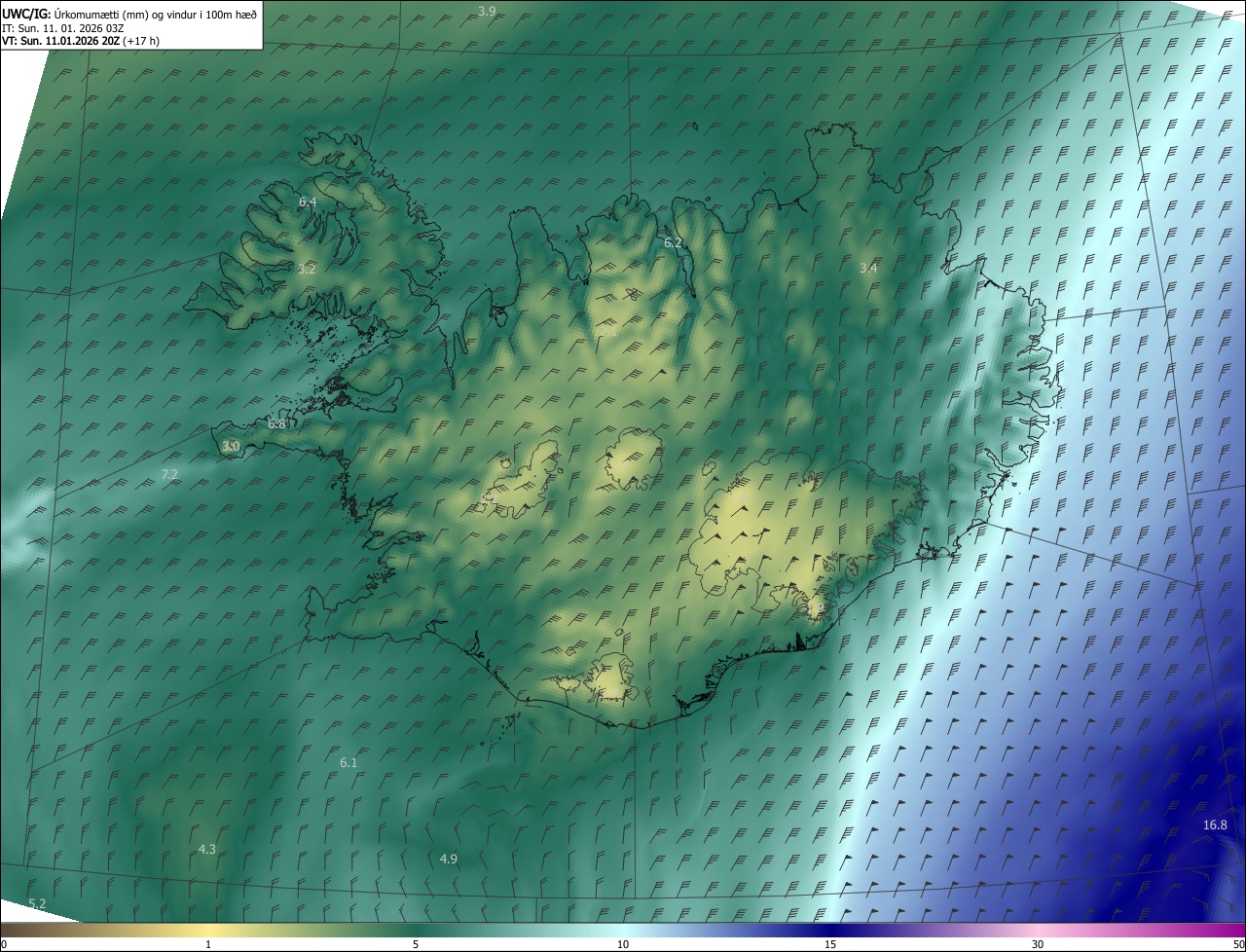Click the 4.9 value in the southern ocean
This screenshot has width=1246, height=952.
pos(448,859)
